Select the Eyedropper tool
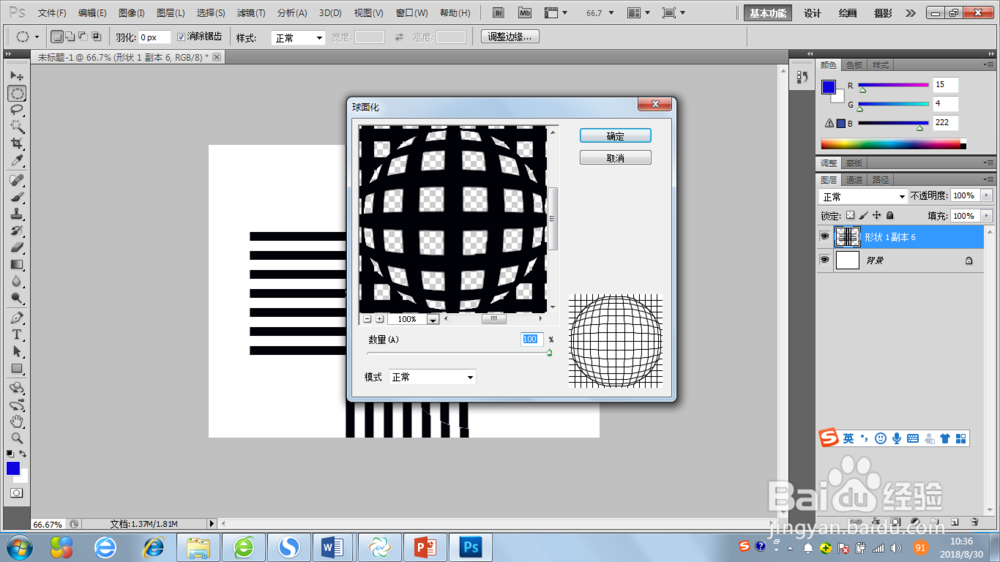The height and width of the screenshot is (562, 1000). pyautogui.click(x=17, y=160)
